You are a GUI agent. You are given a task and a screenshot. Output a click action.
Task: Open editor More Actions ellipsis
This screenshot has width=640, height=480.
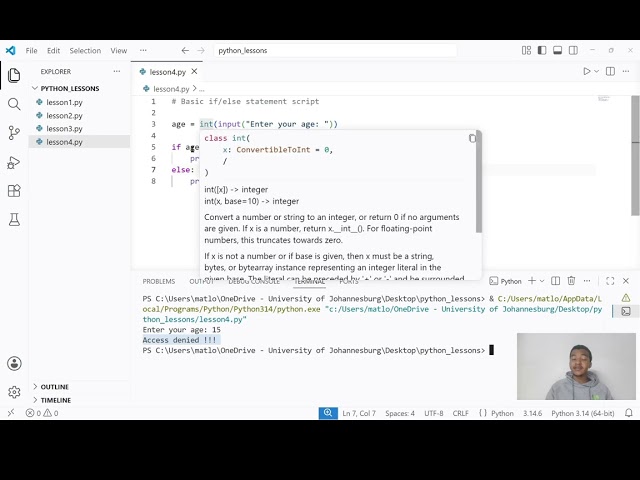(626, 71)
